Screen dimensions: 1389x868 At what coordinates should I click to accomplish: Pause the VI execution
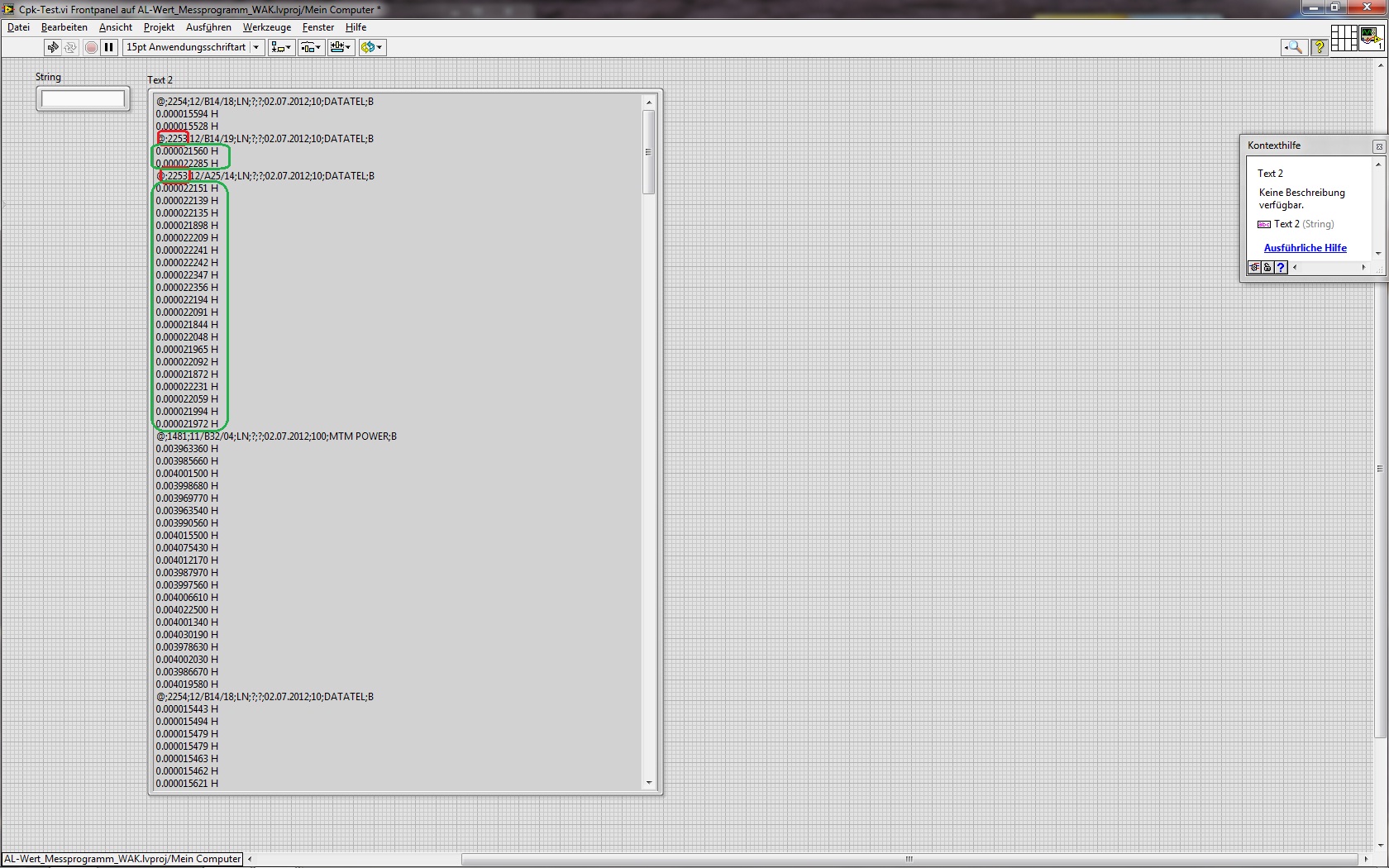click(108, 47)
